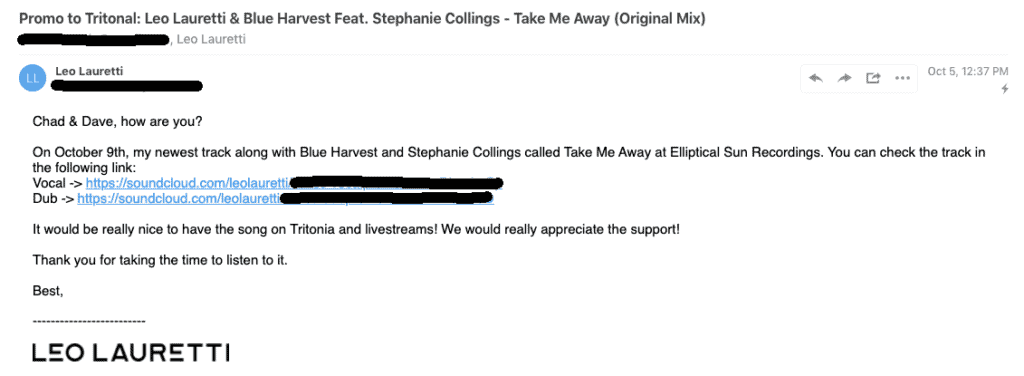Image resolution: width=1024 pixels, height=376 pixels.
Task: Click the Leo Lauretti sender name
Action: pos(89,71)
